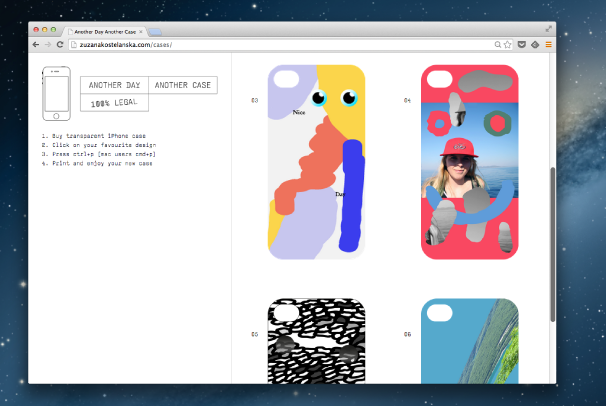Click the Pocket extension icon
Image resolution: width=606 pixels, height=406 pixels.
click(x=522, y=45)
